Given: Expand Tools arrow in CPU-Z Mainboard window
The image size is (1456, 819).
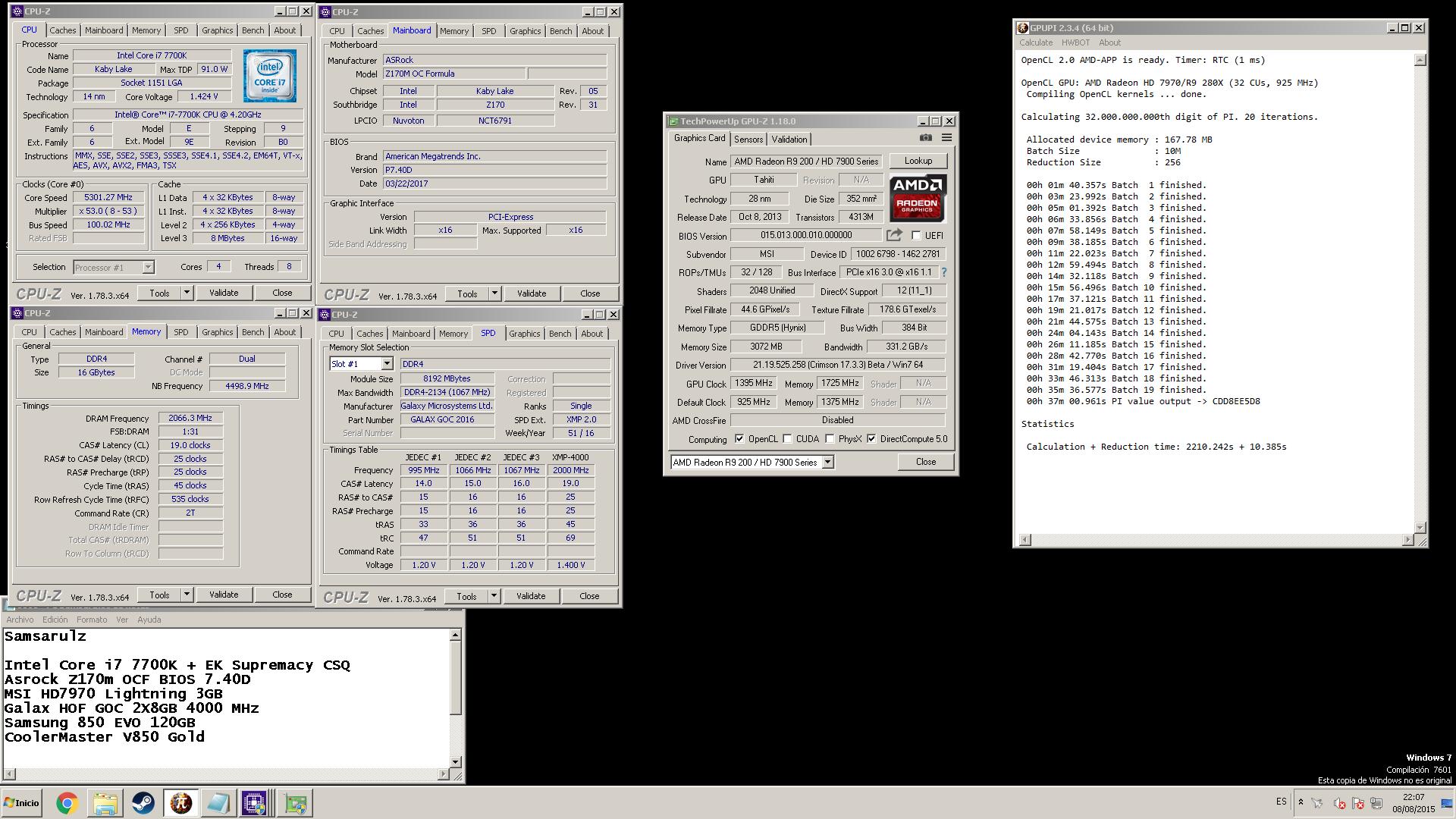Looking at the screenshot, I should (494, 293).
